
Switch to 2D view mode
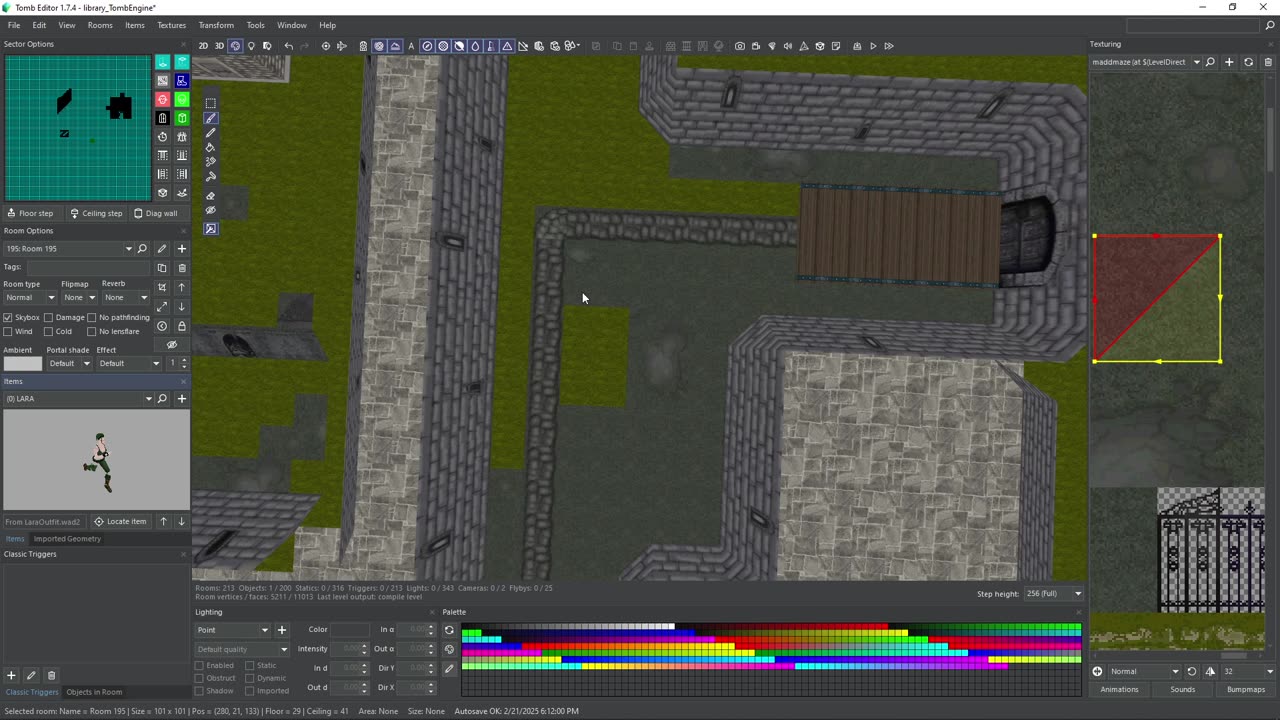pos(203,46)
